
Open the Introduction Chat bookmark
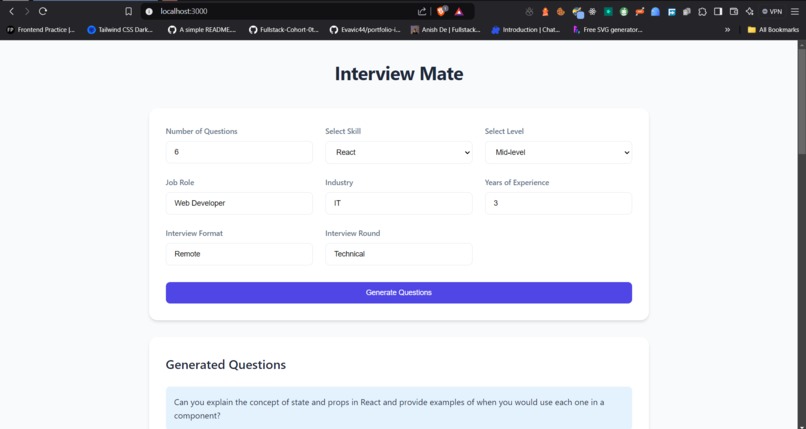(525, 30)
